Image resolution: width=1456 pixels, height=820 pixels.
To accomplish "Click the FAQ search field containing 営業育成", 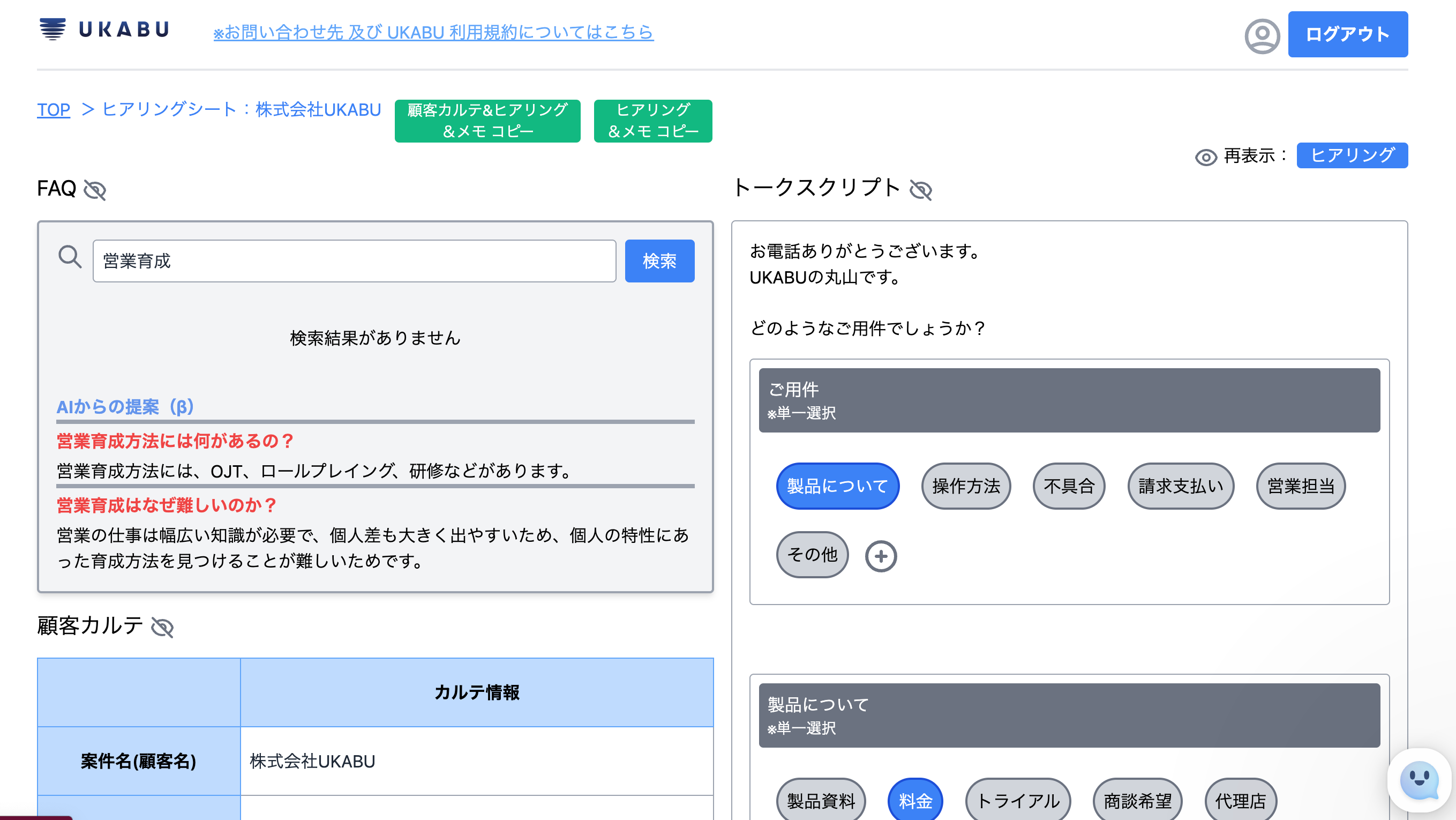I will [x=354, y=260].
